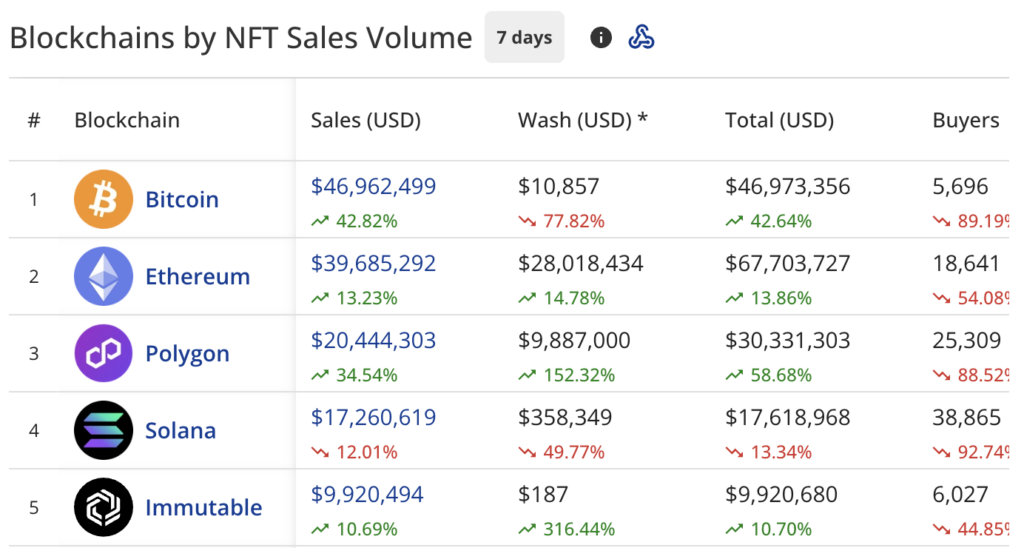1024x548 pixels.
Task: Click Bitcoin buyers count 5,696
Action: click(960, 186)
